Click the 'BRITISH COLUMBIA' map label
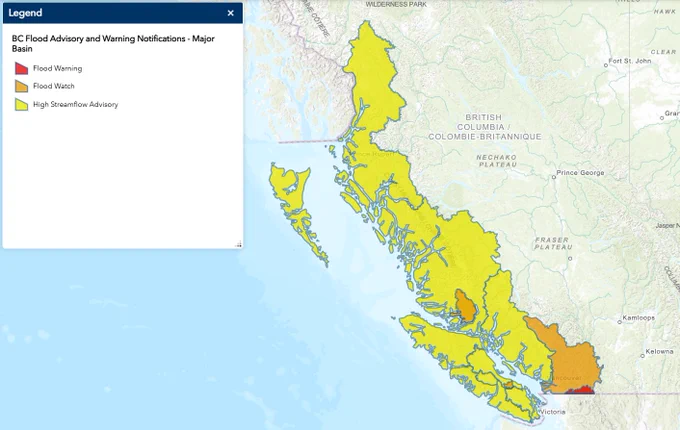The width and height of the screenshot is (680, 430). (x=484, y=127)
